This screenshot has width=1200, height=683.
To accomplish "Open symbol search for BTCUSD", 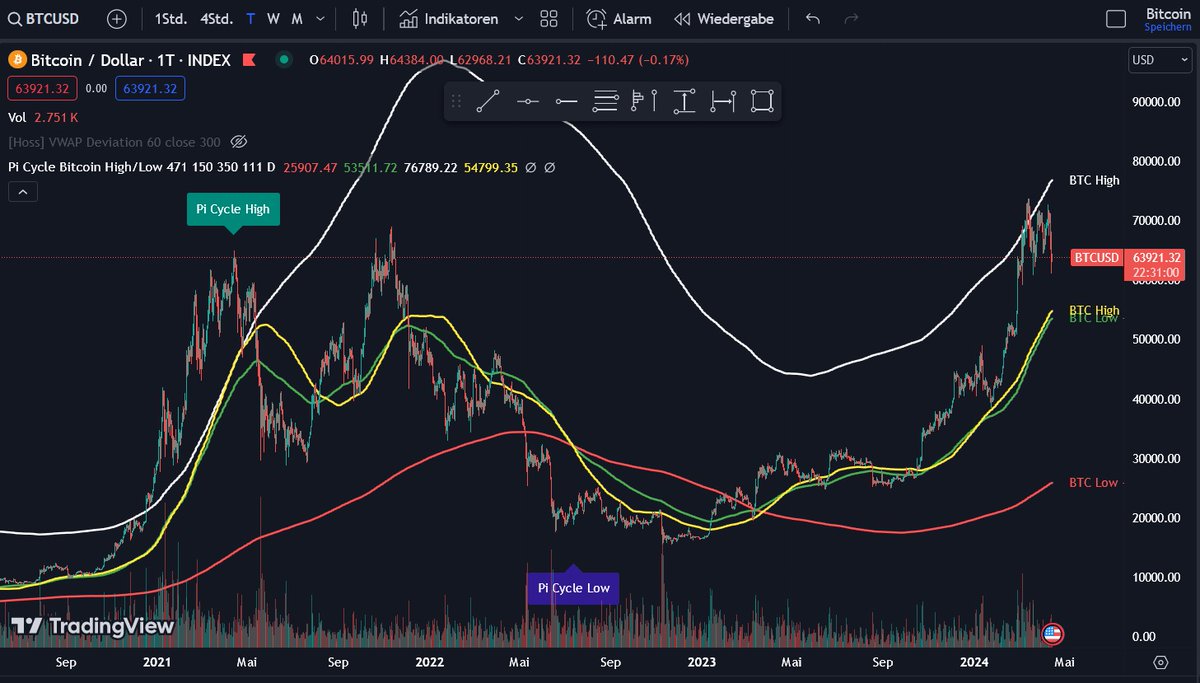I will point(45,18).
